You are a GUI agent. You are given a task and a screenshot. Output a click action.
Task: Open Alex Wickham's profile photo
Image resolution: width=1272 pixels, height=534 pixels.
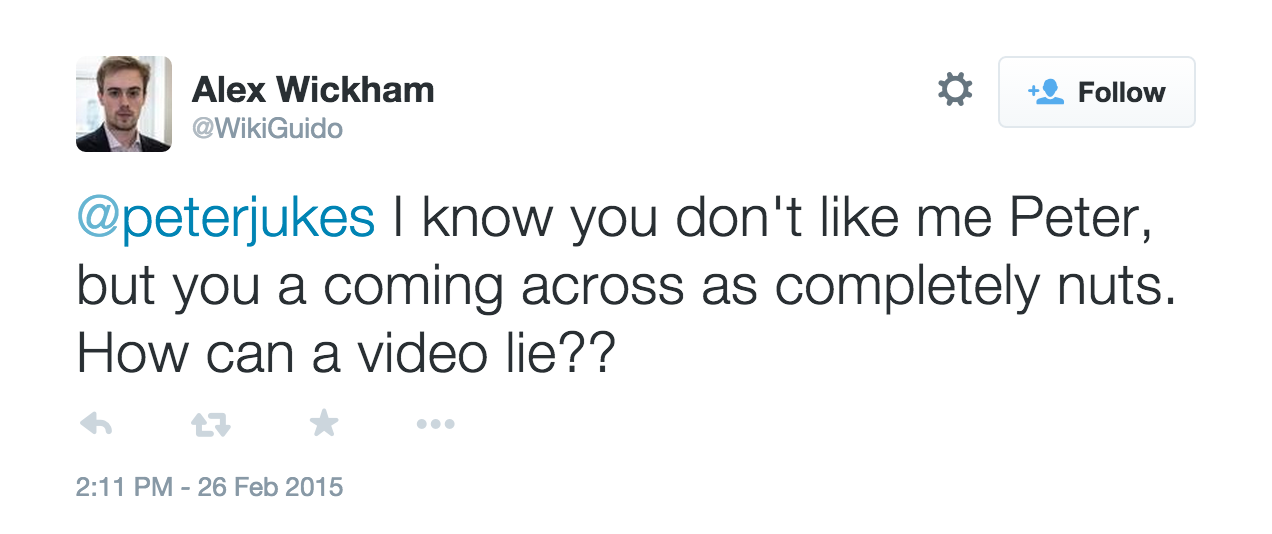pos(124,104)
